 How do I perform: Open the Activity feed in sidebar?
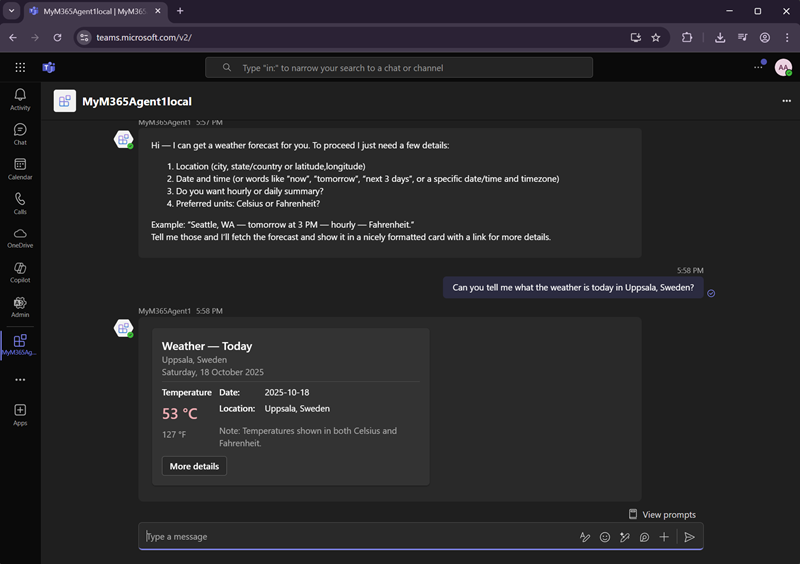20,99
